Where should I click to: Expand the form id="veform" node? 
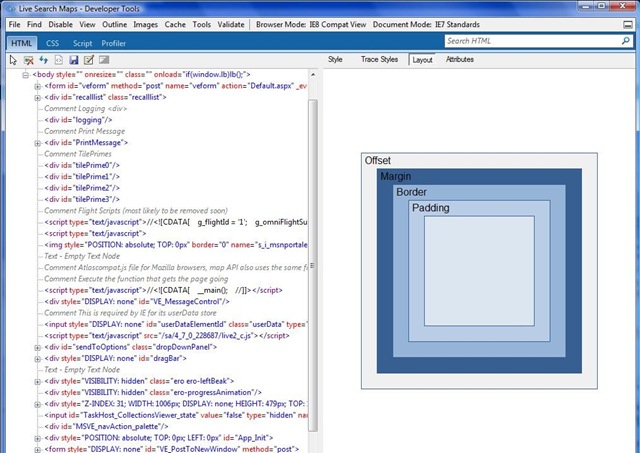pos(38,87)
